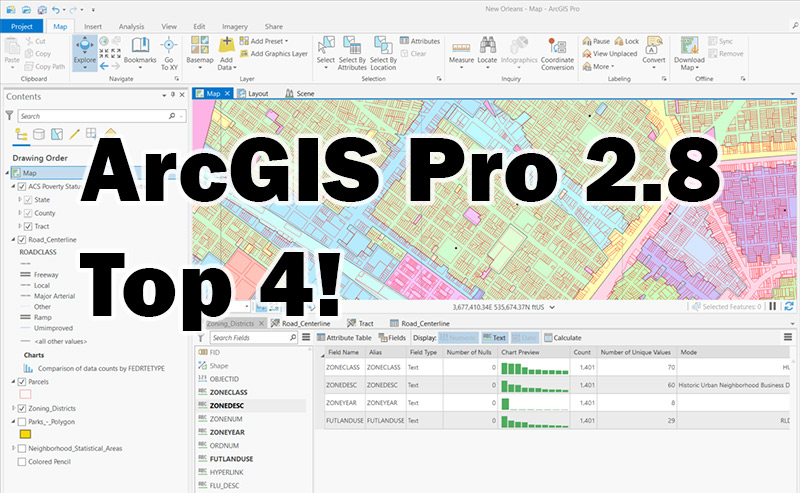
Task: Collapse the Parcels layer
Action: 13,382
